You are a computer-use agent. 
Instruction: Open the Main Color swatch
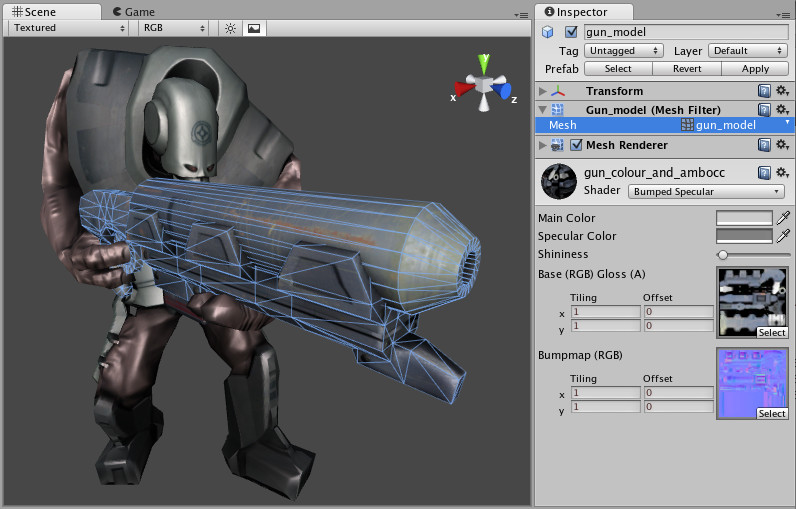[x=744, y=218]
